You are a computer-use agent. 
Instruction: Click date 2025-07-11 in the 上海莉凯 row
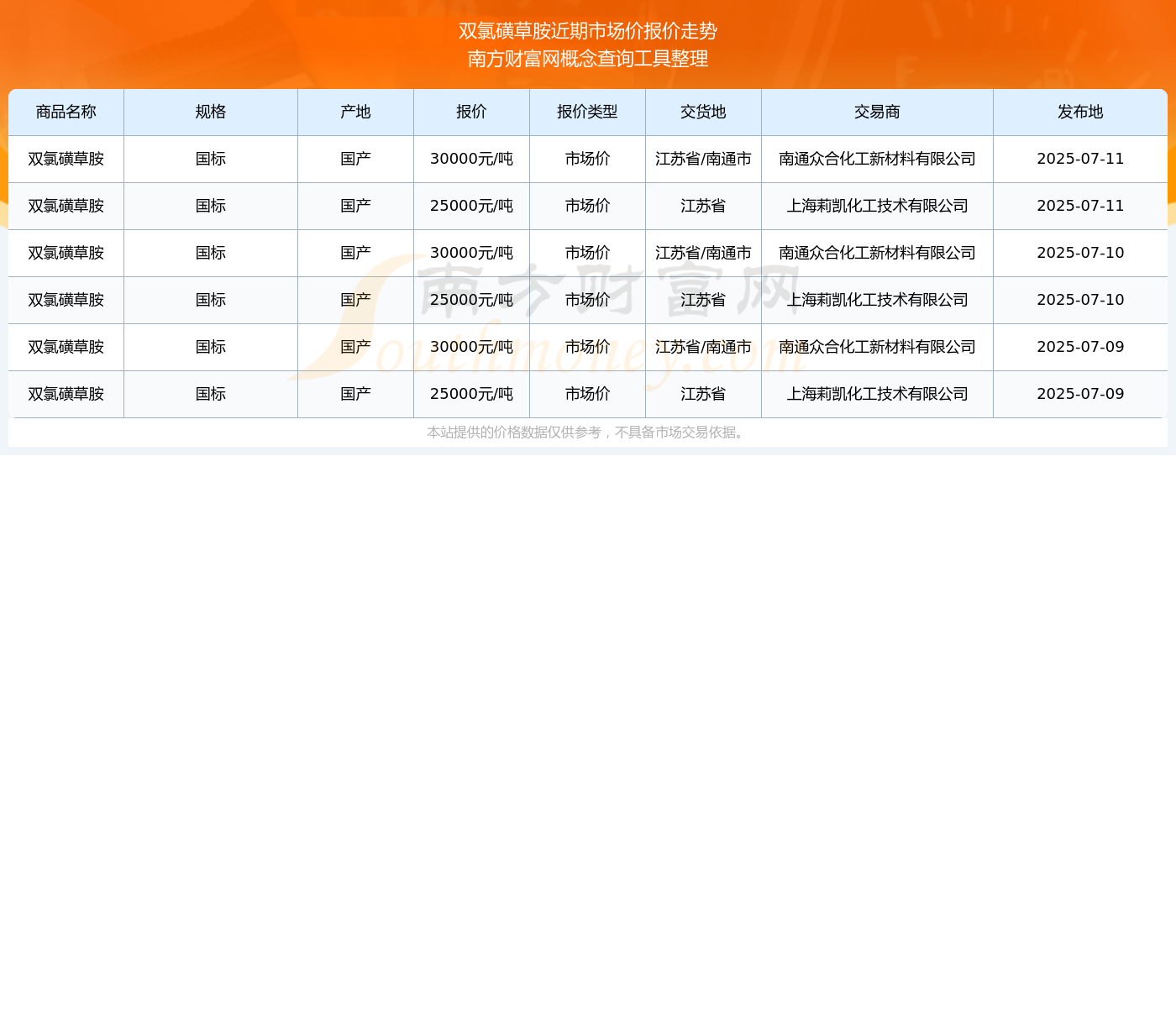pos(1080,206)
